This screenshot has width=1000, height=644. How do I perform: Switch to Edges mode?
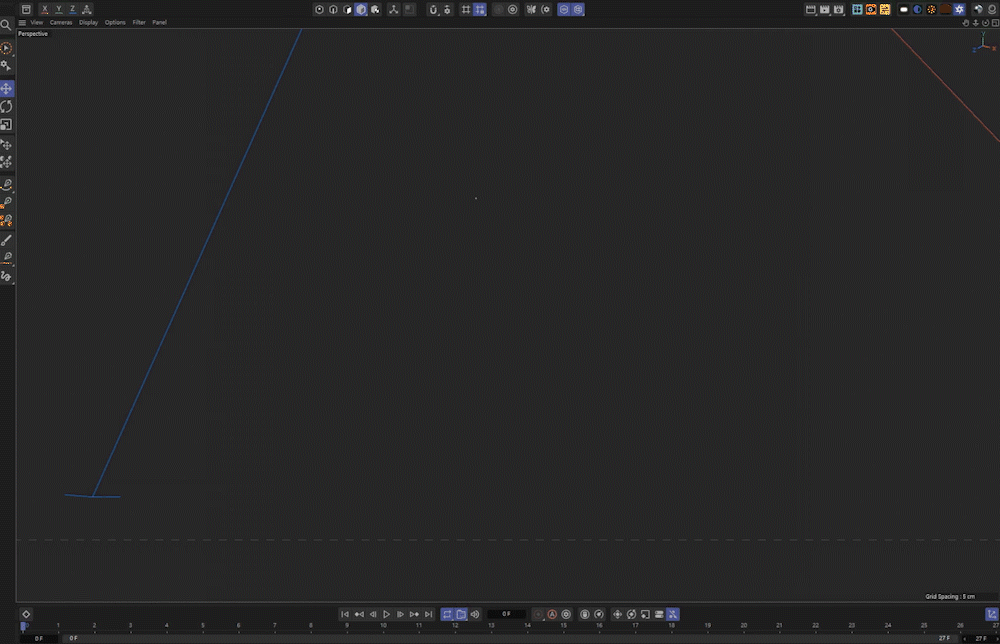[334, 10]
